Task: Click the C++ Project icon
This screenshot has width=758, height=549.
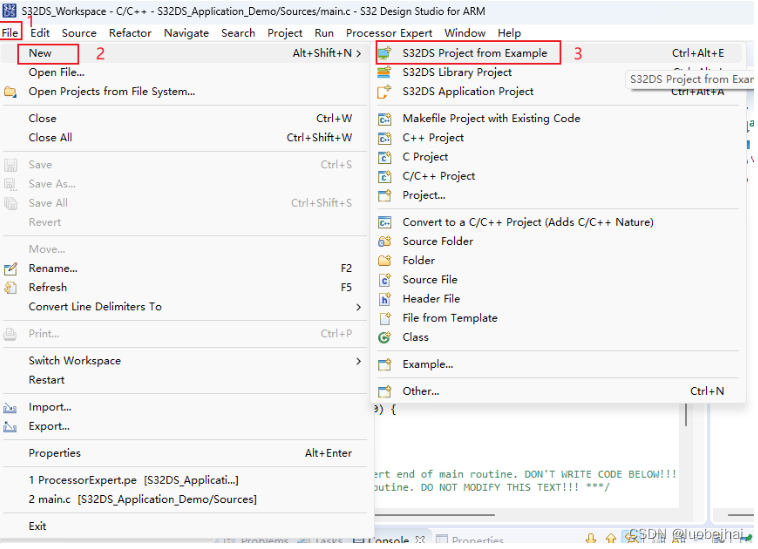Action: pyautogui.click(x=384, y=138)
